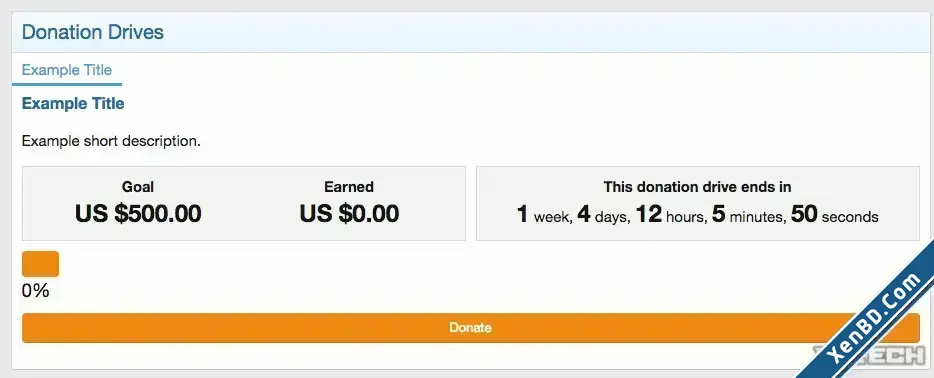This screenshot has width=934, height=378.
Task: Click the Earned label
Action: [349, 187]
